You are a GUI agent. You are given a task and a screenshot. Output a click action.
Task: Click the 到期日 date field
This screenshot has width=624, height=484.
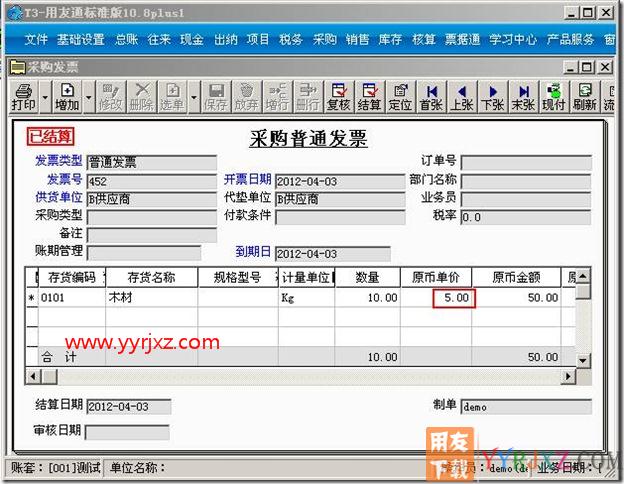[x=333, y=254]
